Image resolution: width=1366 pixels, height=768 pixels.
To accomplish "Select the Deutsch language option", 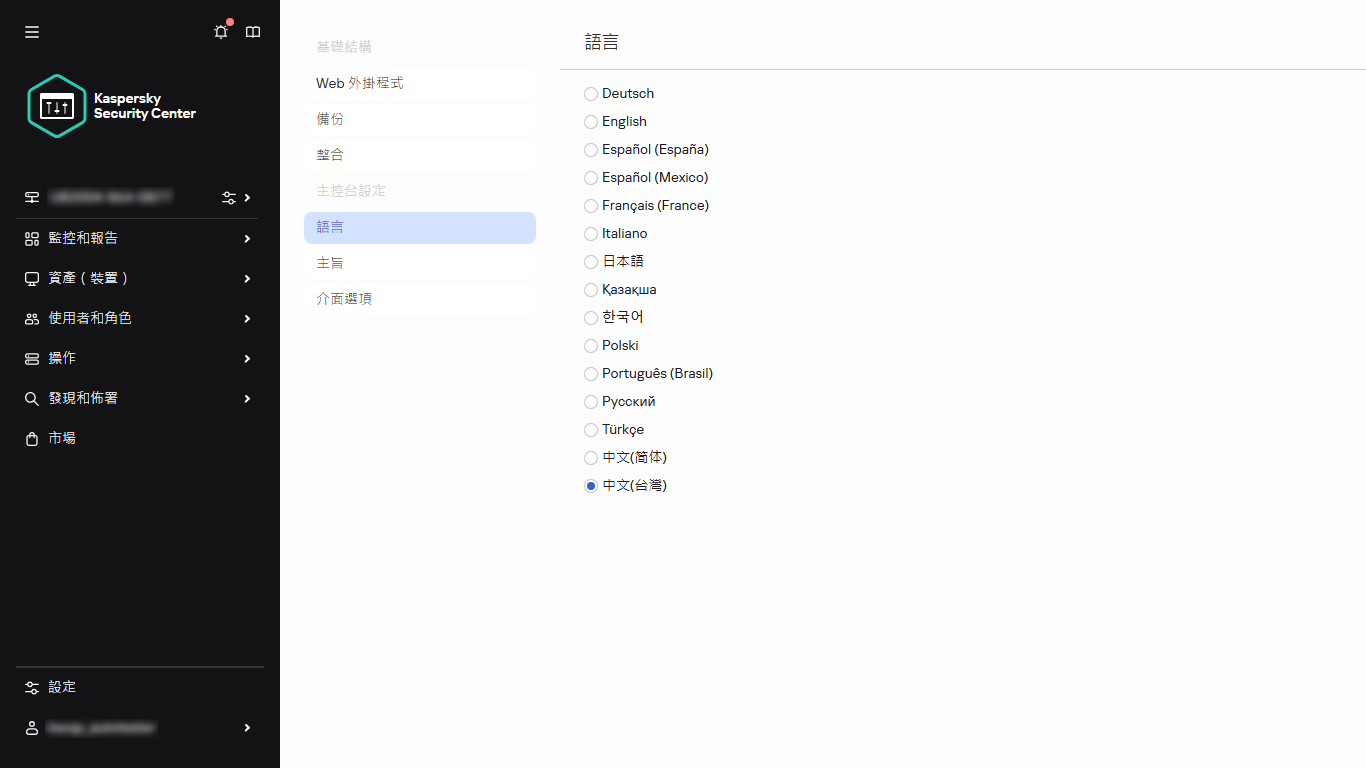I will point(590,93).
